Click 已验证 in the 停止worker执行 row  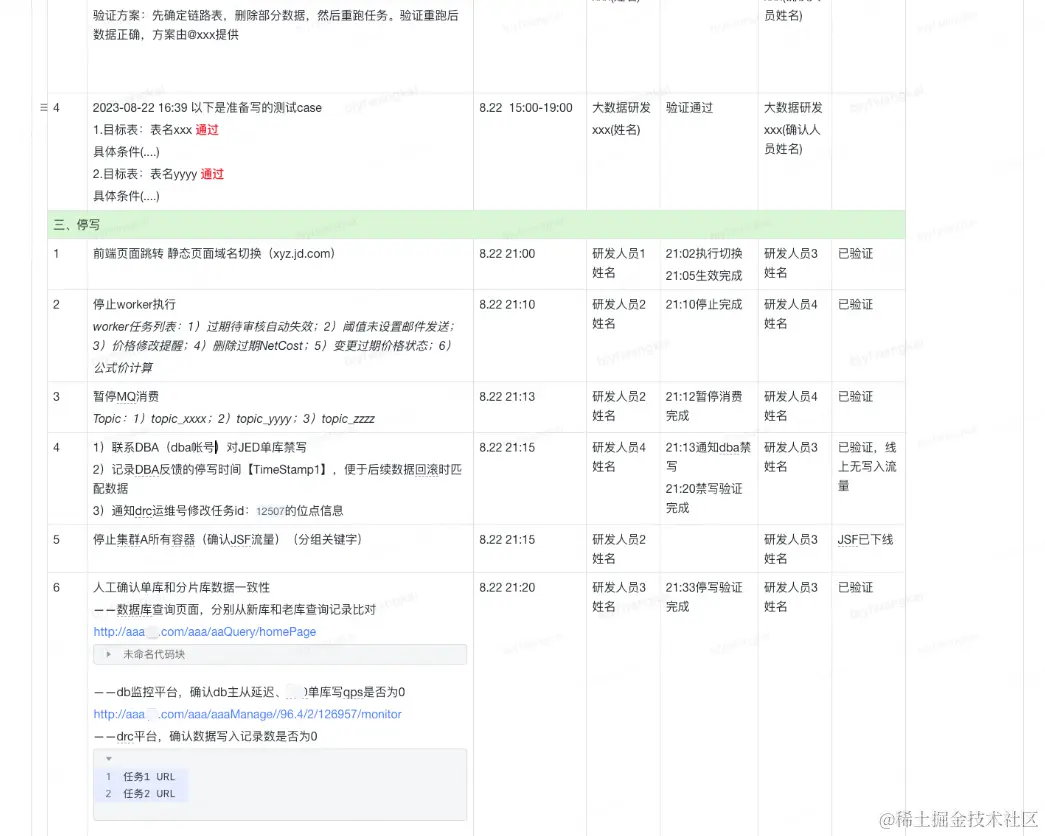pyautogui.click(x=855, y=304)
